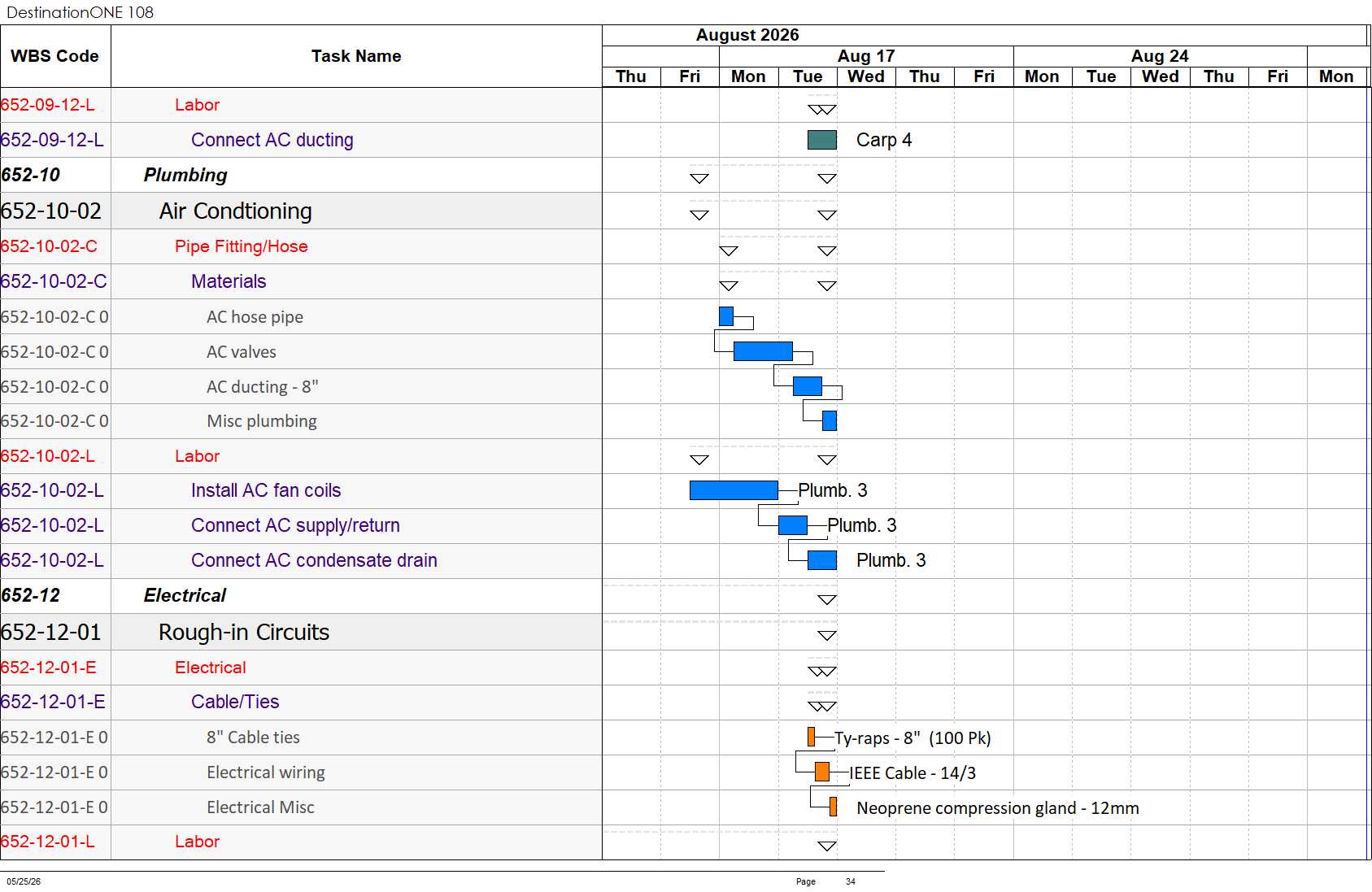
Task: Select the Air Condtioning task name
Action: pyautogui.click(x=236, y=211)
